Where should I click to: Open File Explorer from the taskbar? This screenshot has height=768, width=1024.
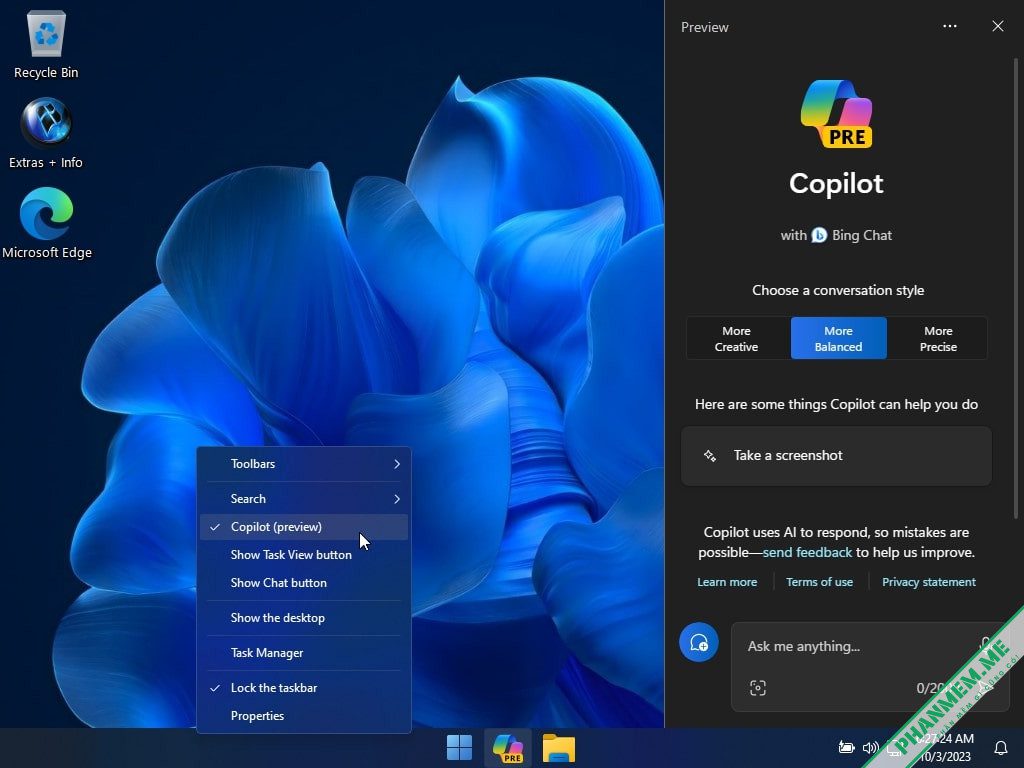click(x=558, y=748)
